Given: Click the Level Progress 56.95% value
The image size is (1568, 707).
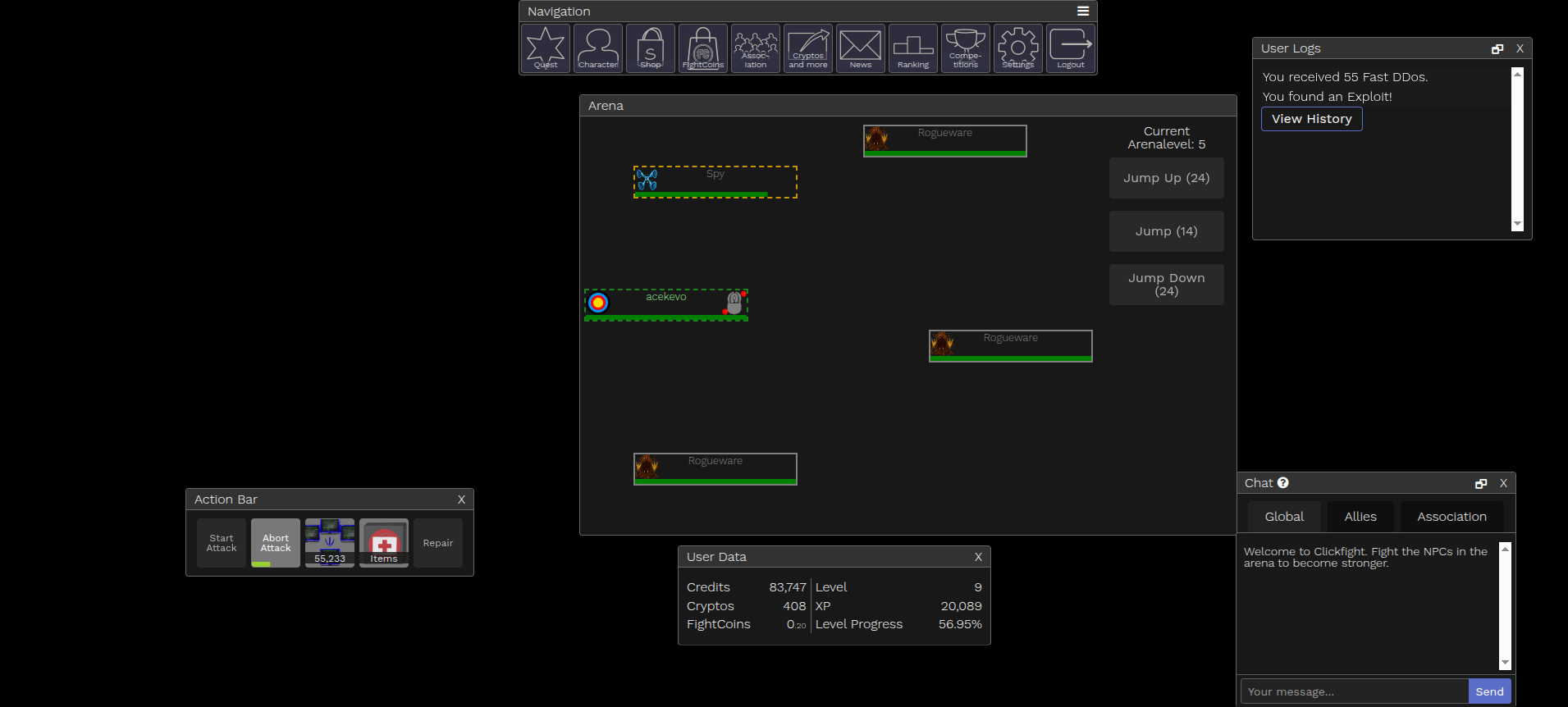Looking at the screenshot, I should click(960, 624).
